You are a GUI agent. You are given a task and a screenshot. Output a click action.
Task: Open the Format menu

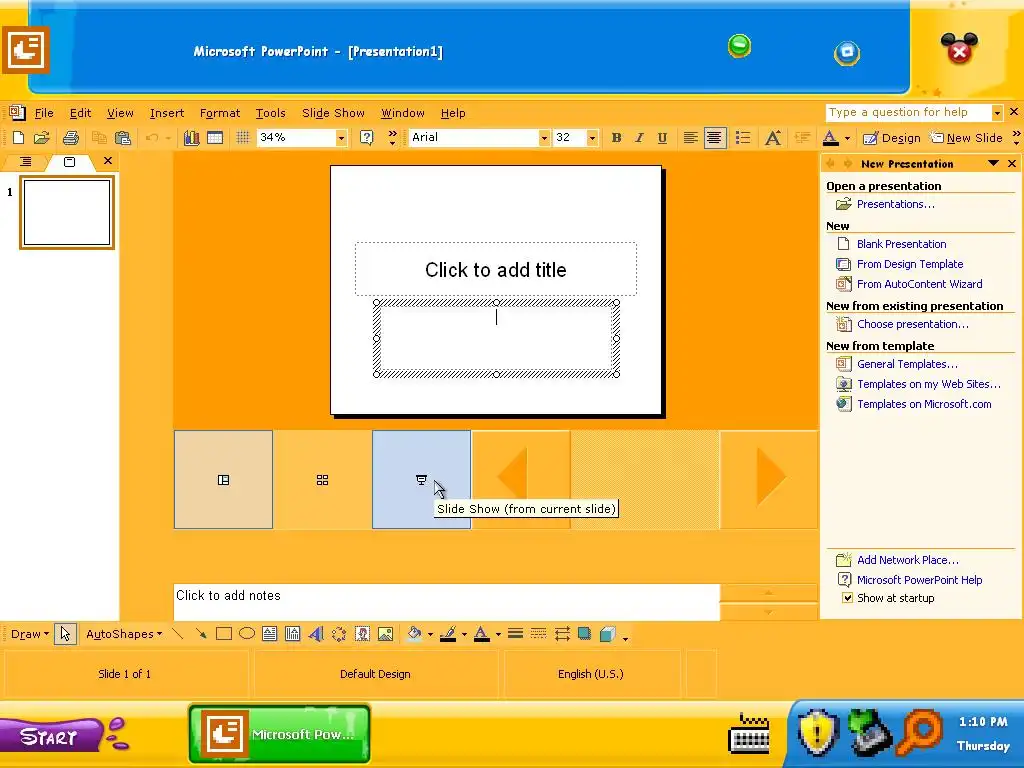[x=219, y=113]
